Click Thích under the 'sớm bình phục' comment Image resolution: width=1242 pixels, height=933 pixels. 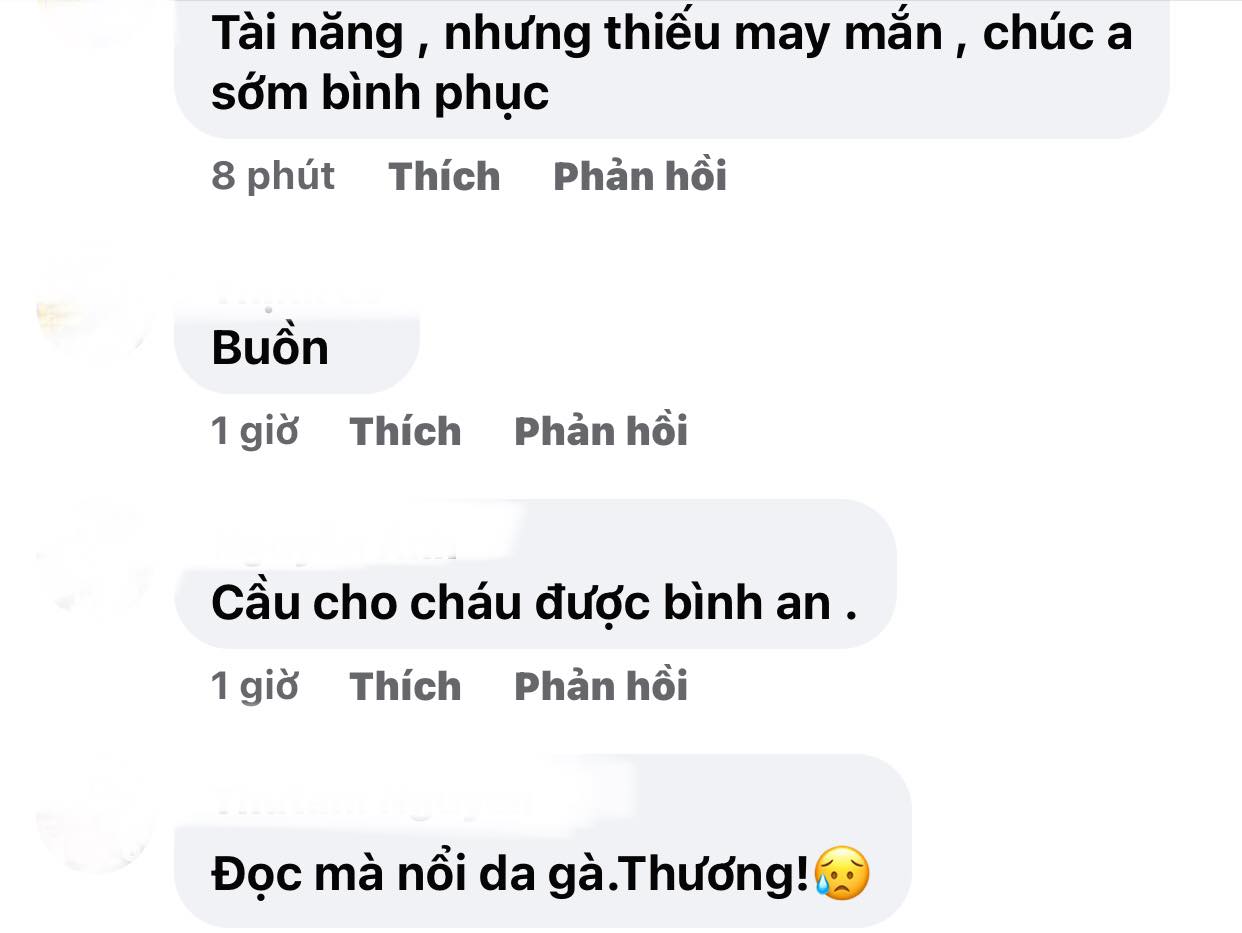(444, 176)
